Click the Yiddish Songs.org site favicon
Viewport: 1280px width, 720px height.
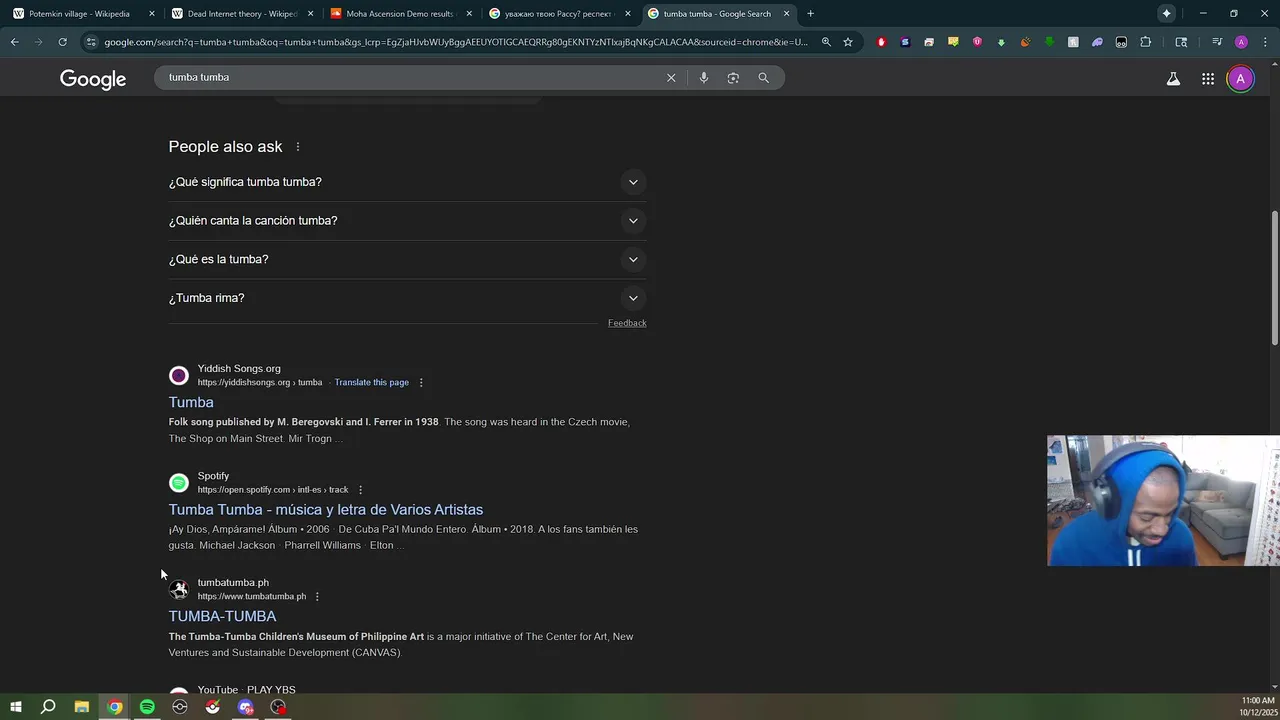pyautogui.click(x=179, y=376)
